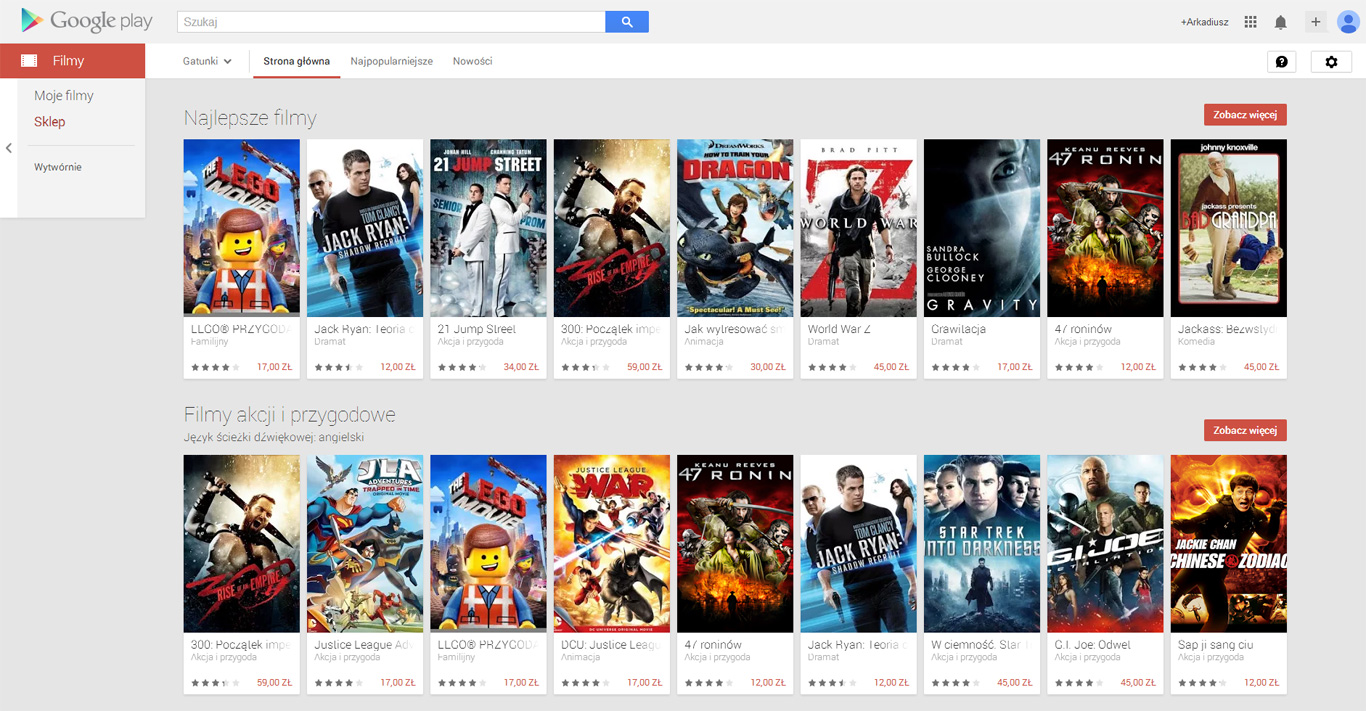
Task: Collapse the sidebar with the left arrow
Action: pos(8,148)
